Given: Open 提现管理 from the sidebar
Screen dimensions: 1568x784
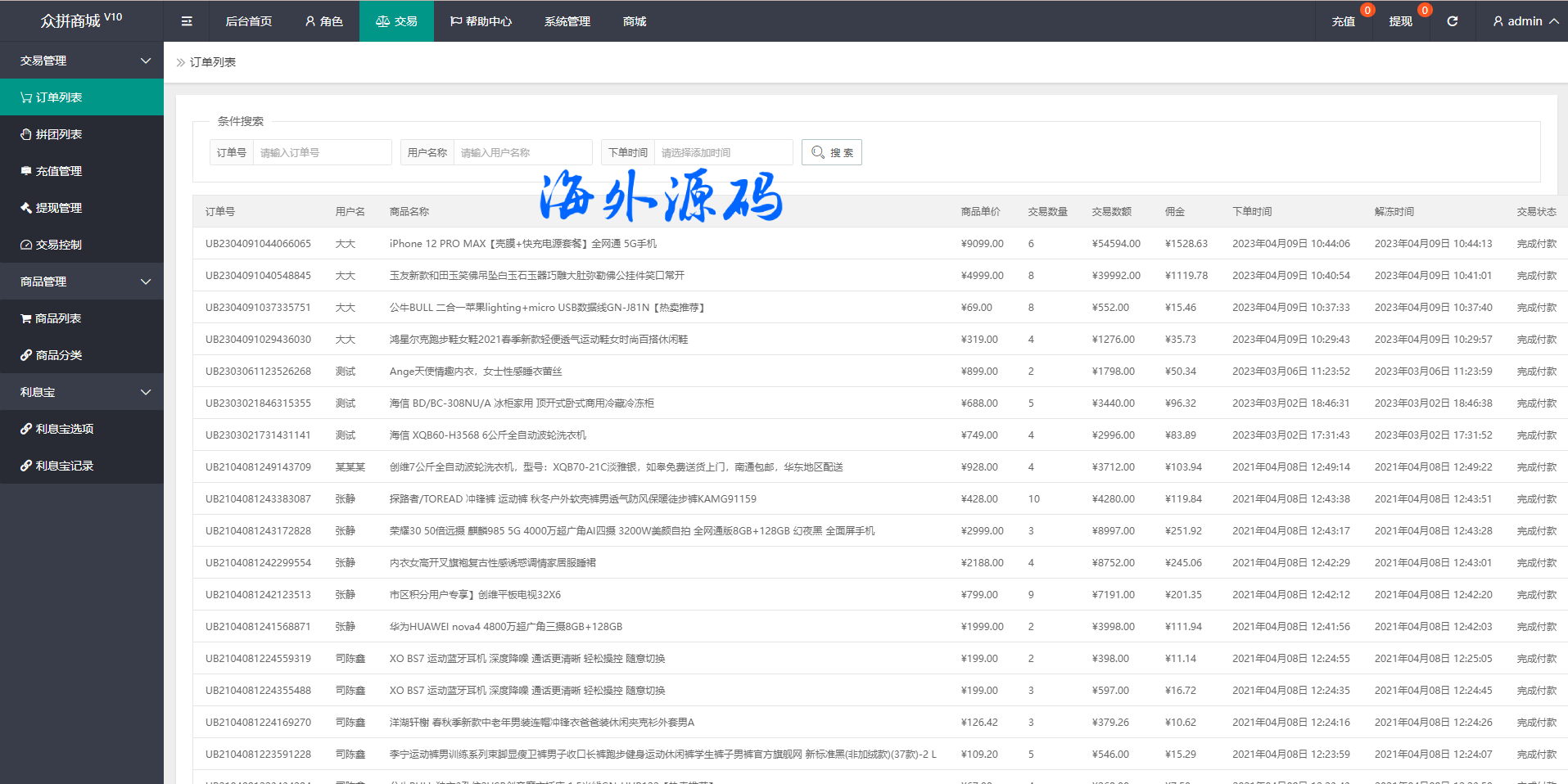Looking at the screenshot, I should (59, 208).
